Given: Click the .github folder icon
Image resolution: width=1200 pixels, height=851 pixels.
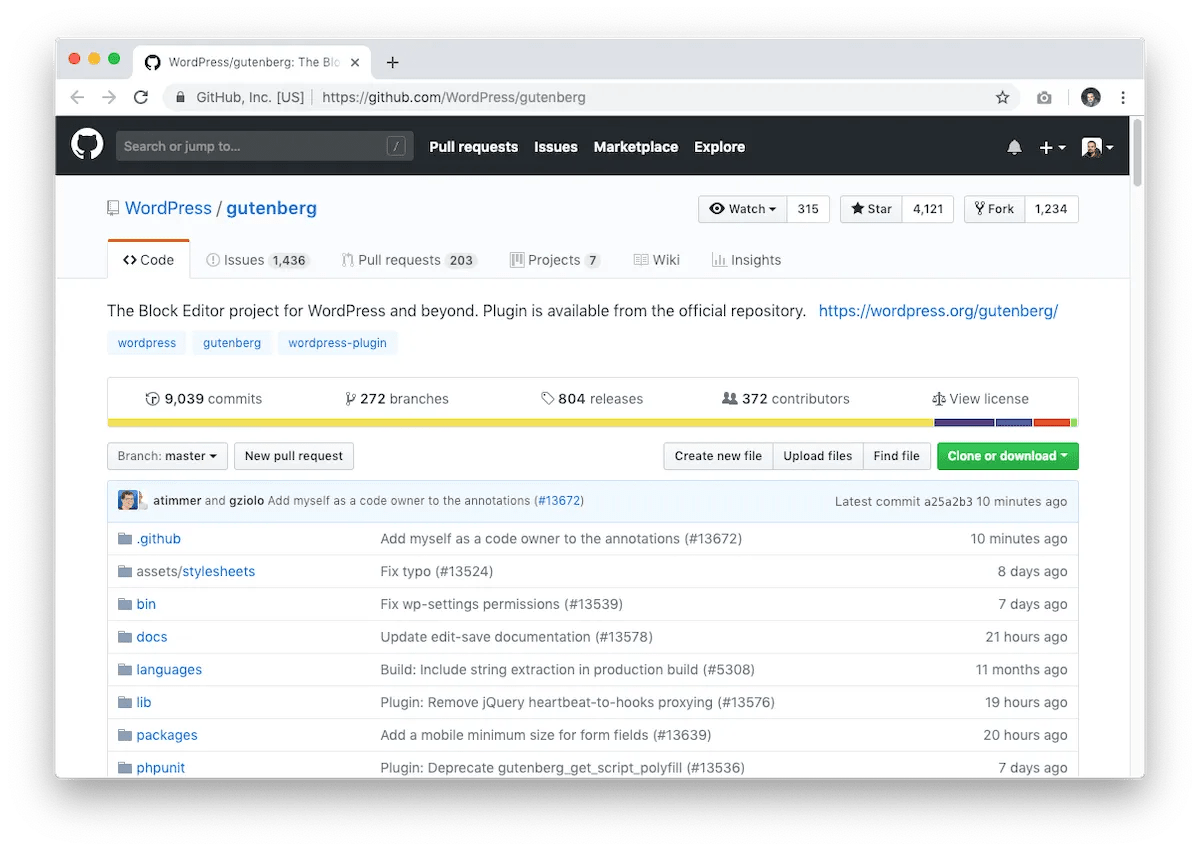Looking at the screenshot, I should pos(125,538).
